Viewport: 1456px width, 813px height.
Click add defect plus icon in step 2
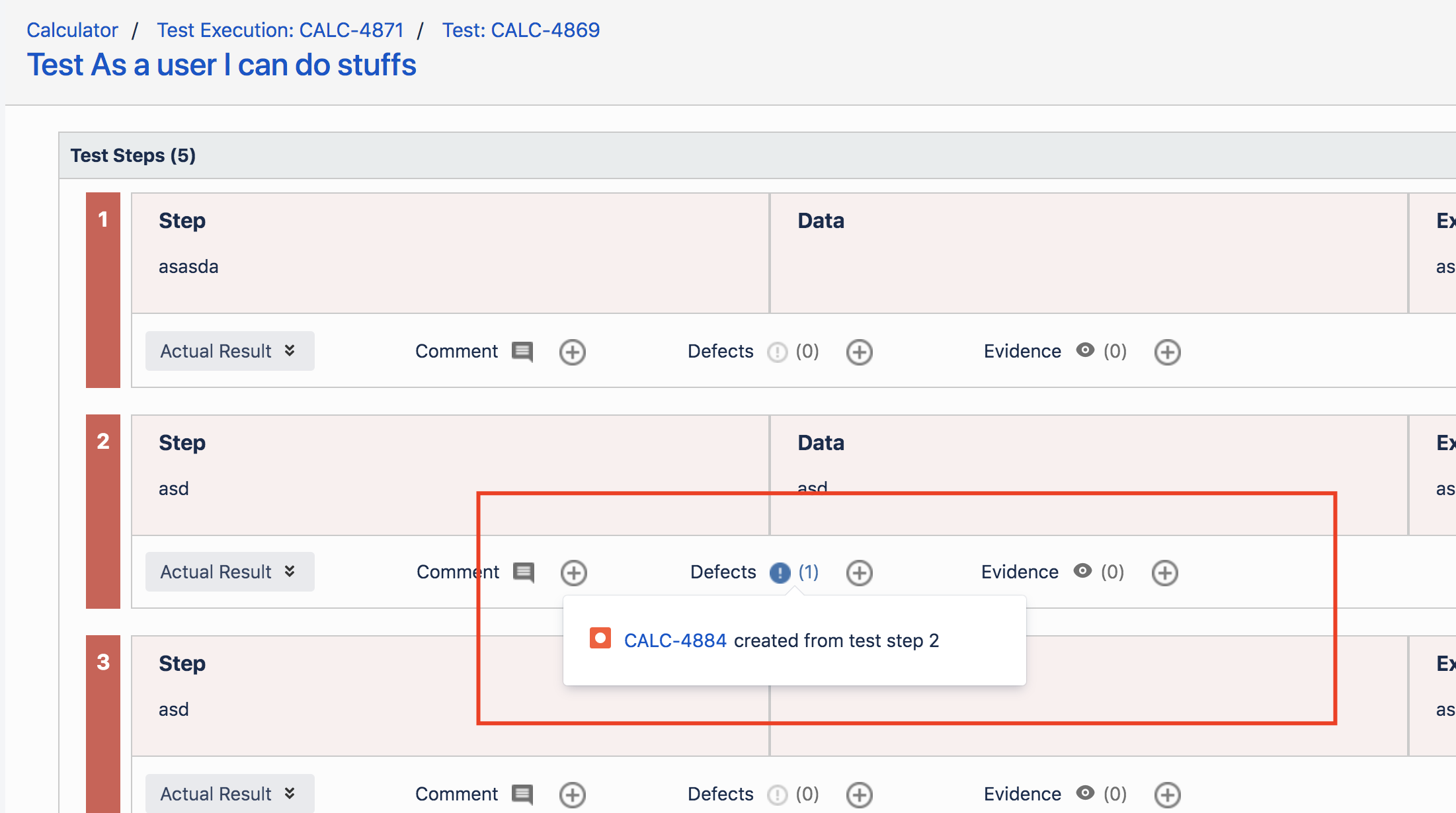point(859,572)
